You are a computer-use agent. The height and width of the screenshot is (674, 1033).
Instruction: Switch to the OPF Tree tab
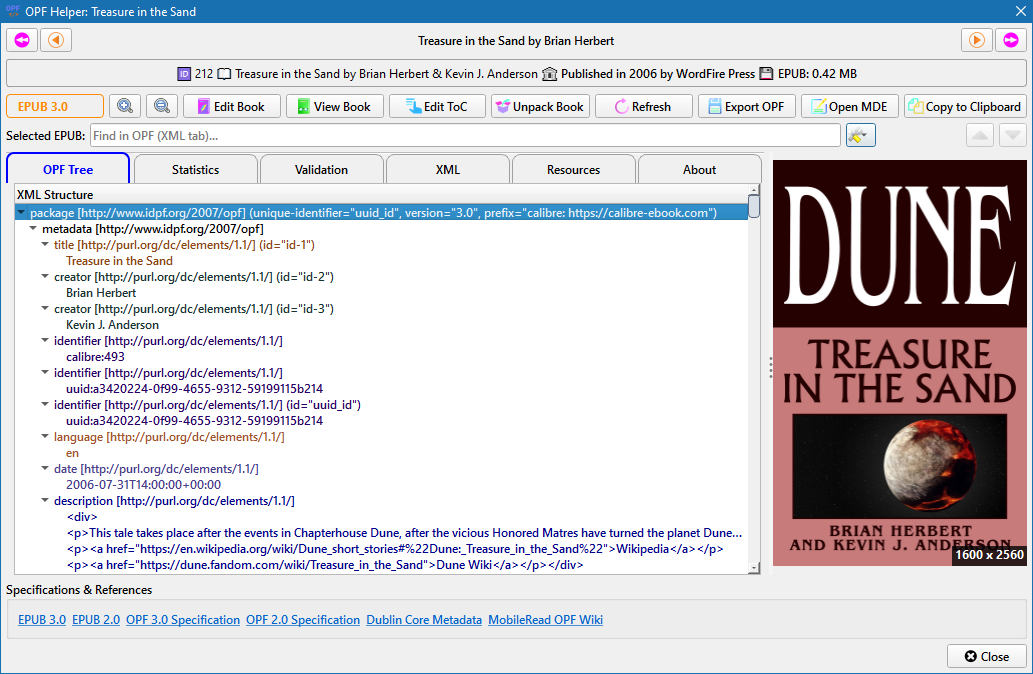point(68,169)
